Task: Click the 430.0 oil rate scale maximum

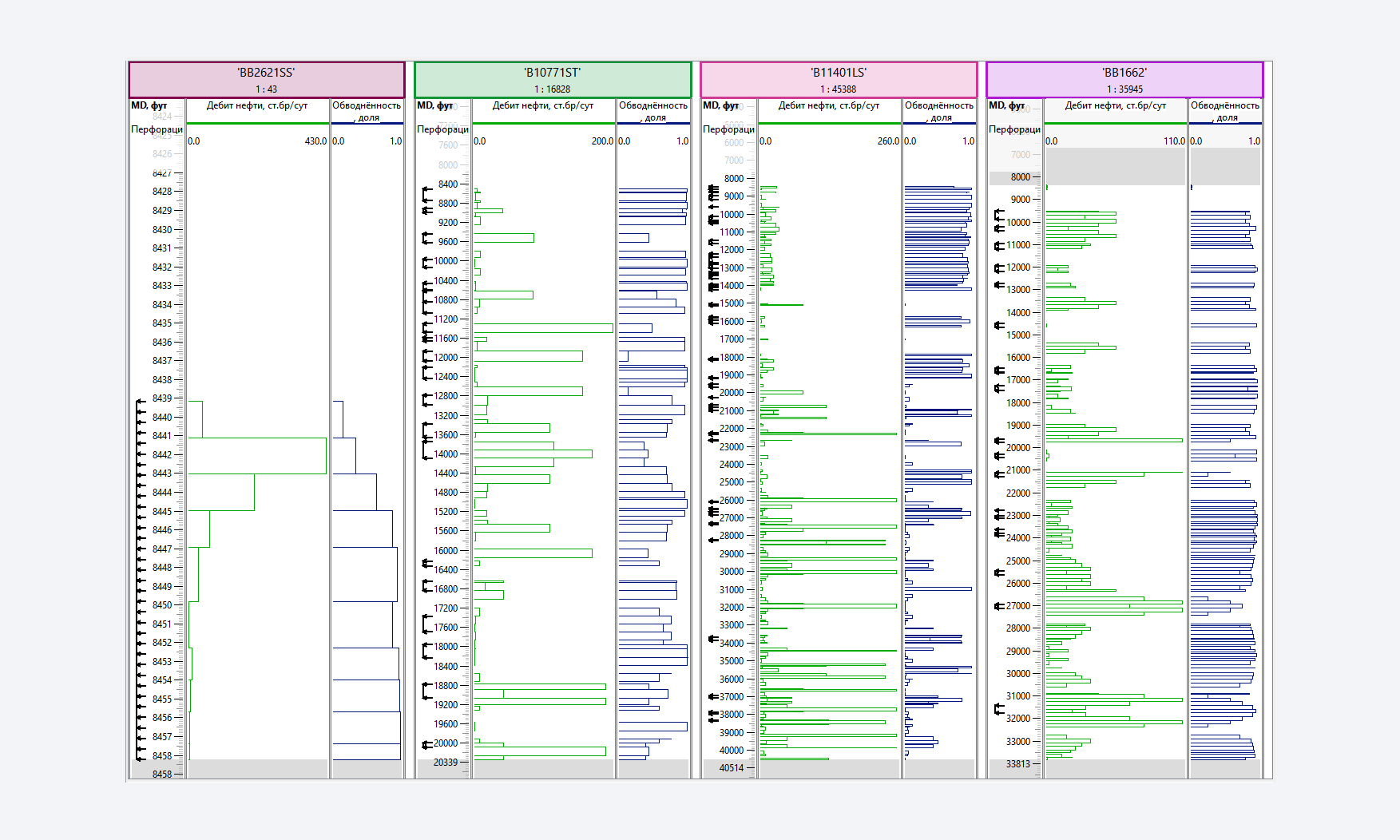Action: coord(315,141)
